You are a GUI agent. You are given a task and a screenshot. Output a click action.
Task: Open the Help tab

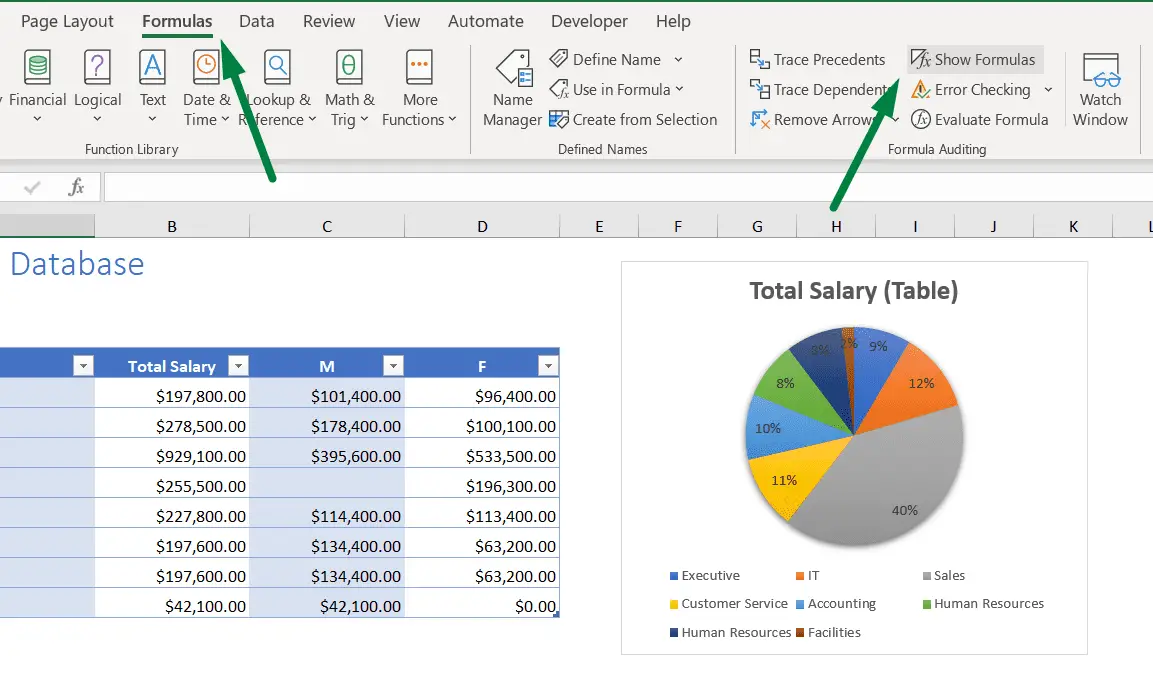pos(673,21)
